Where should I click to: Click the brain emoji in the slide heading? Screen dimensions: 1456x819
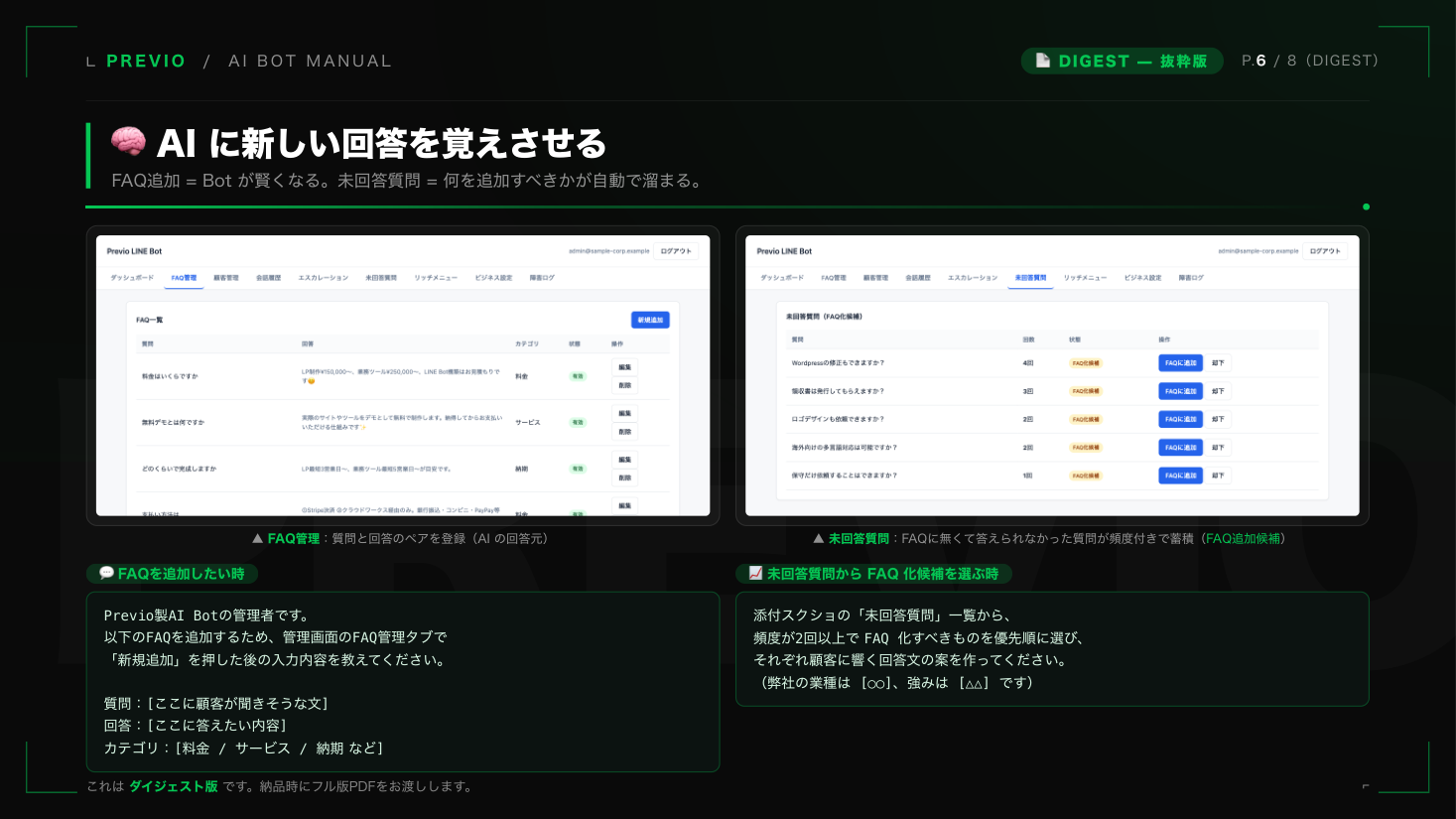(x=128, y=143)
